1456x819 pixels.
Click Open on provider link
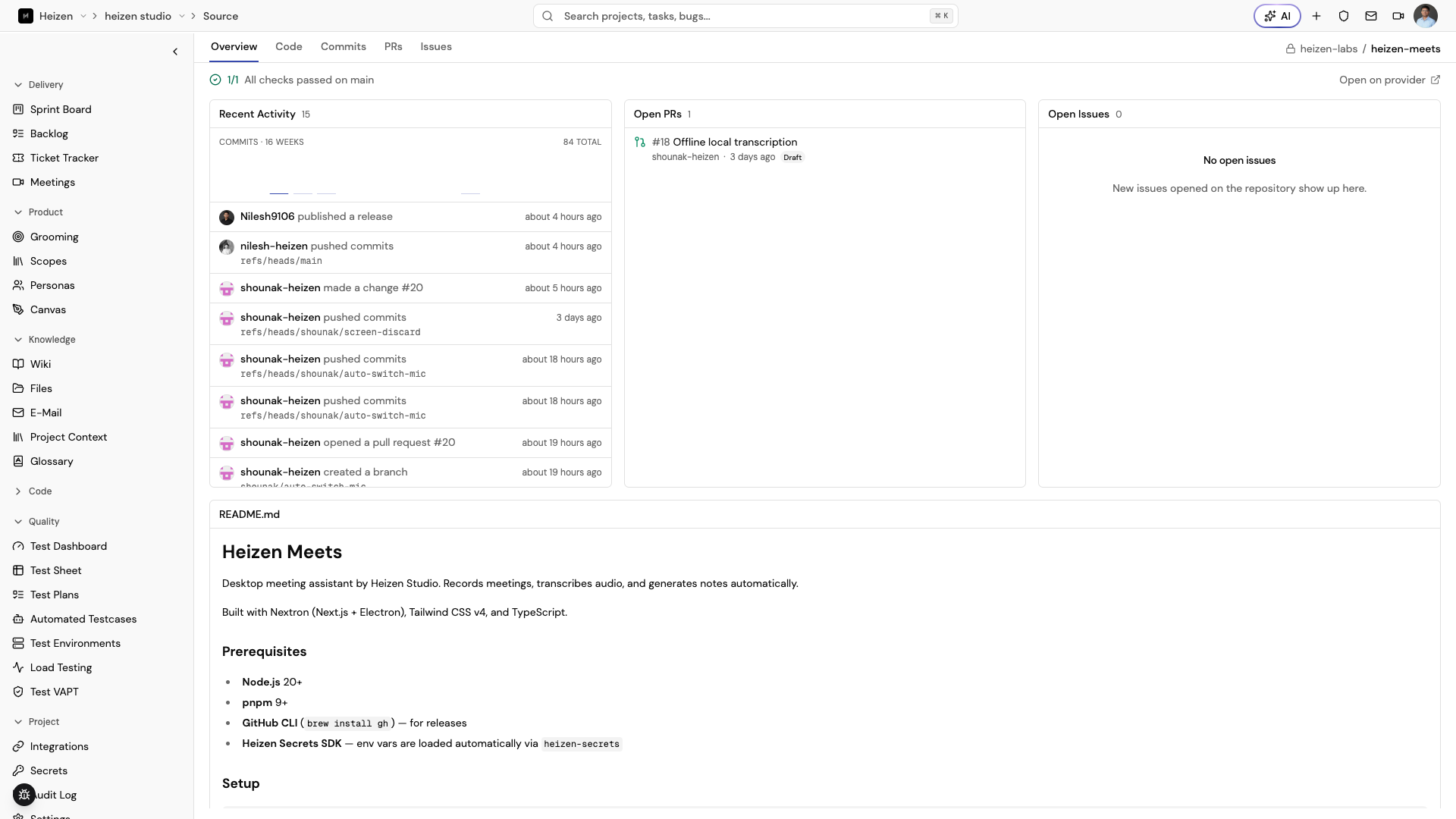click(x=1389, y=80)
